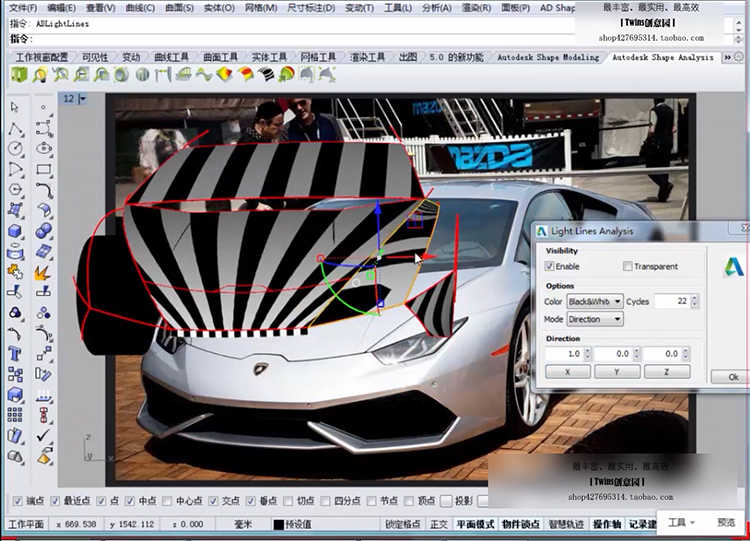
Task: Check the Transparent checkbox
Action: [x=627, y=267]
